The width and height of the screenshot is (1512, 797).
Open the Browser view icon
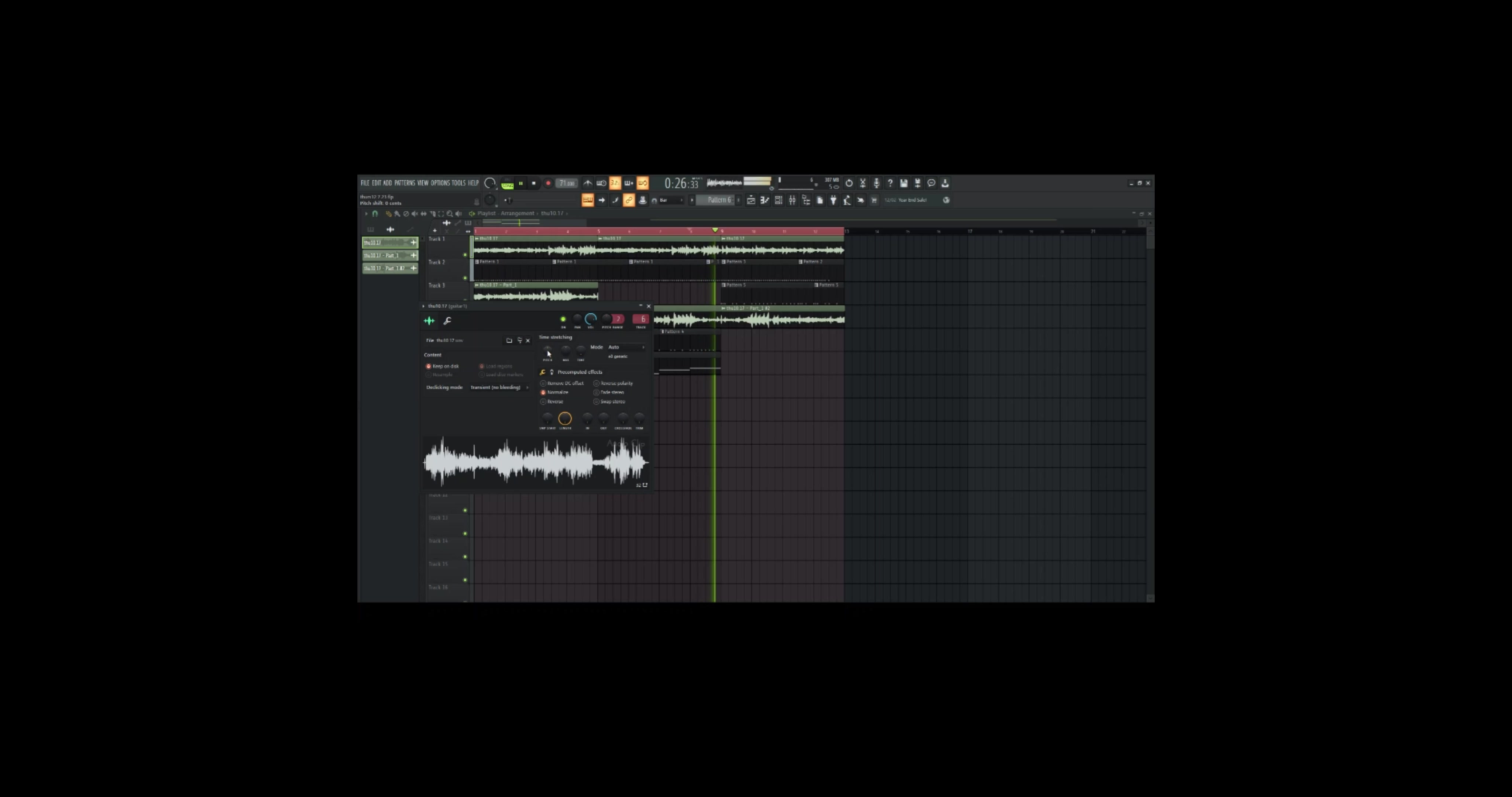806,200
